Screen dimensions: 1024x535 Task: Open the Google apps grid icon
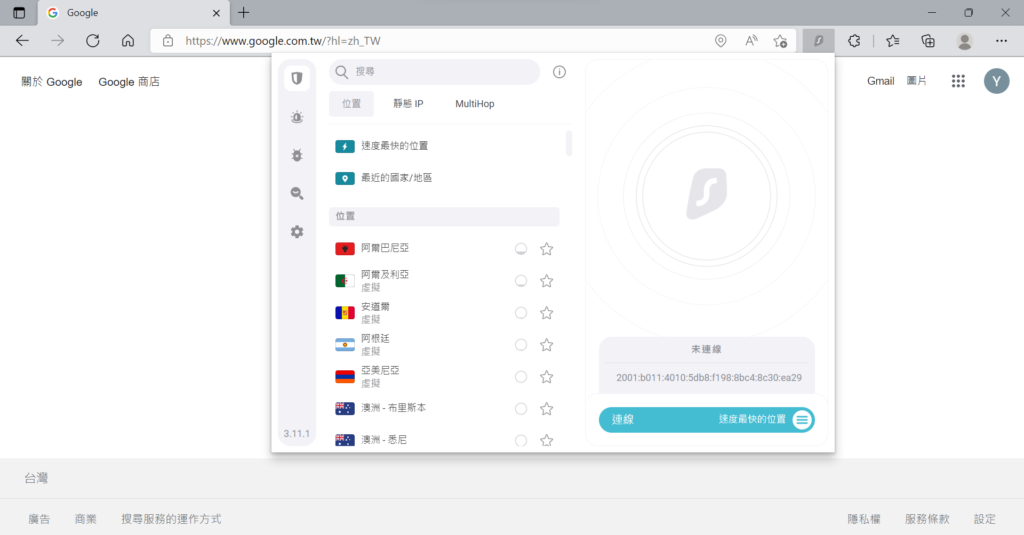[958, 81]
